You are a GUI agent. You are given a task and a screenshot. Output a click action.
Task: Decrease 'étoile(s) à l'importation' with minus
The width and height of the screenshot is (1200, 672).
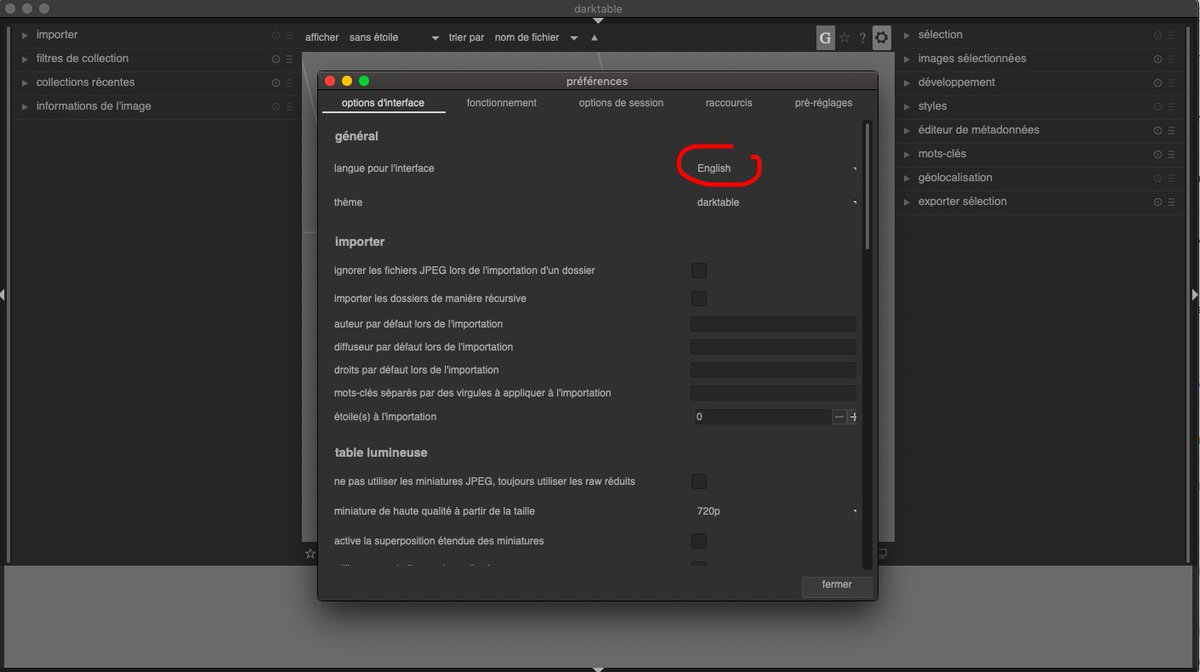[839, 417]
